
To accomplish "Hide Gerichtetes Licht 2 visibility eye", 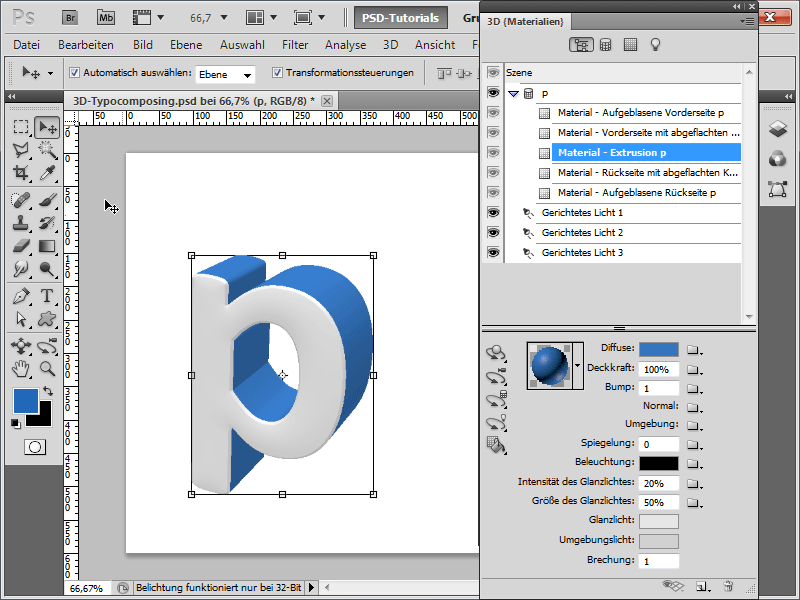I will coord(492,232).
